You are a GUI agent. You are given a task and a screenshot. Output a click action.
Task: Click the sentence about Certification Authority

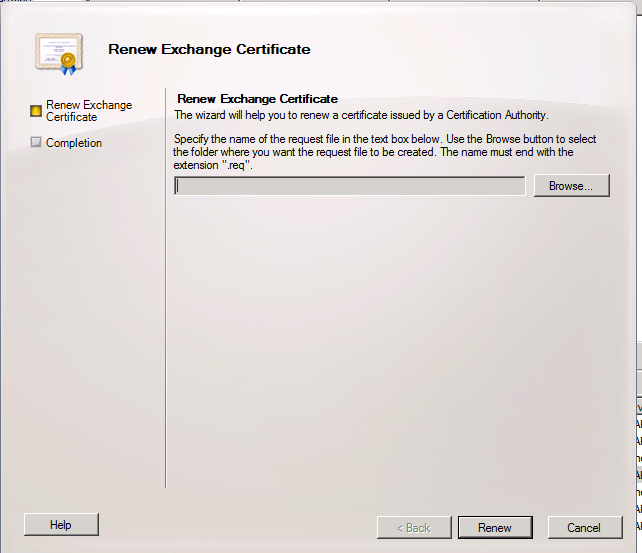(361, 115)
